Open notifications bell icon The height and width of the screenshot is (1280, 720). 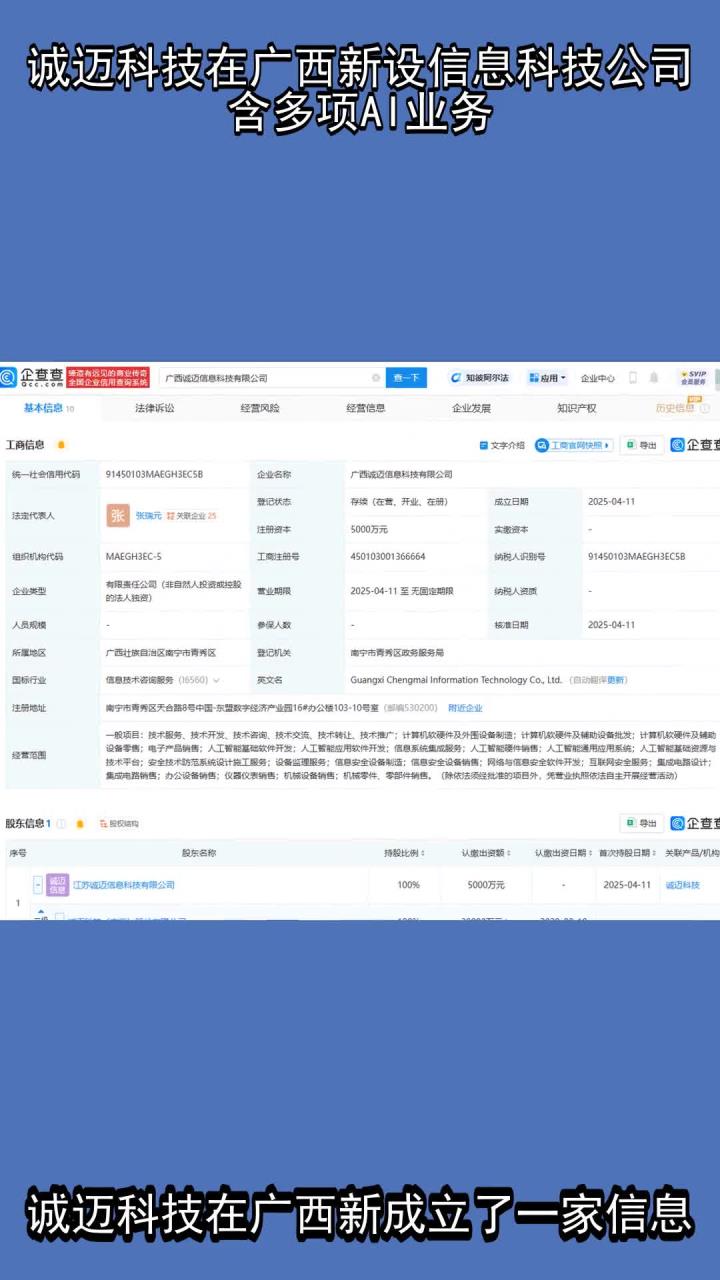pos(654,378)
